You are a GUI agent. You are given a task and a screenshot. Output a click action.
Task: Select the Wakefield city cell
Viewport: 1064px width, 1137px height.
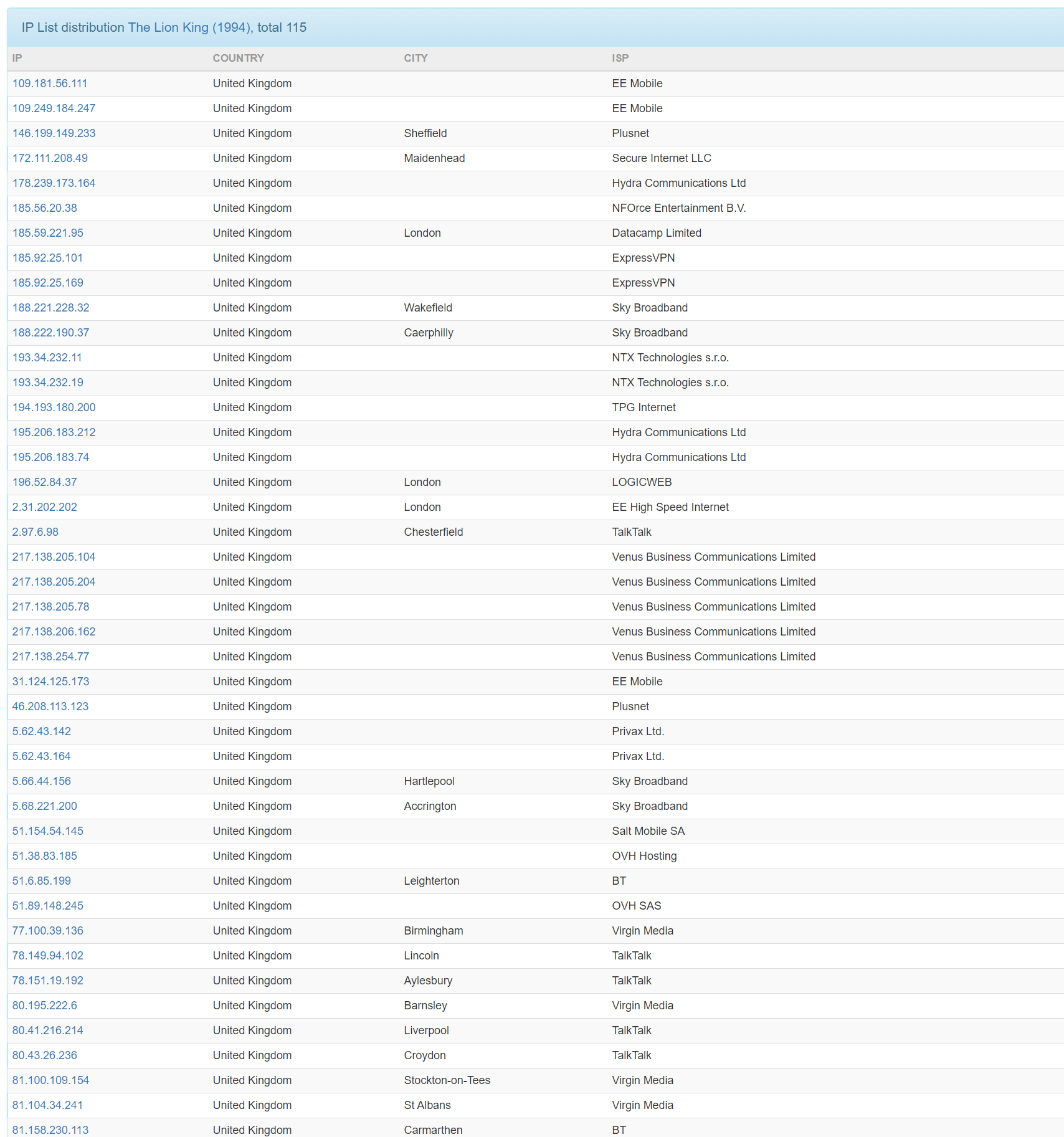[x=428, y=308]
